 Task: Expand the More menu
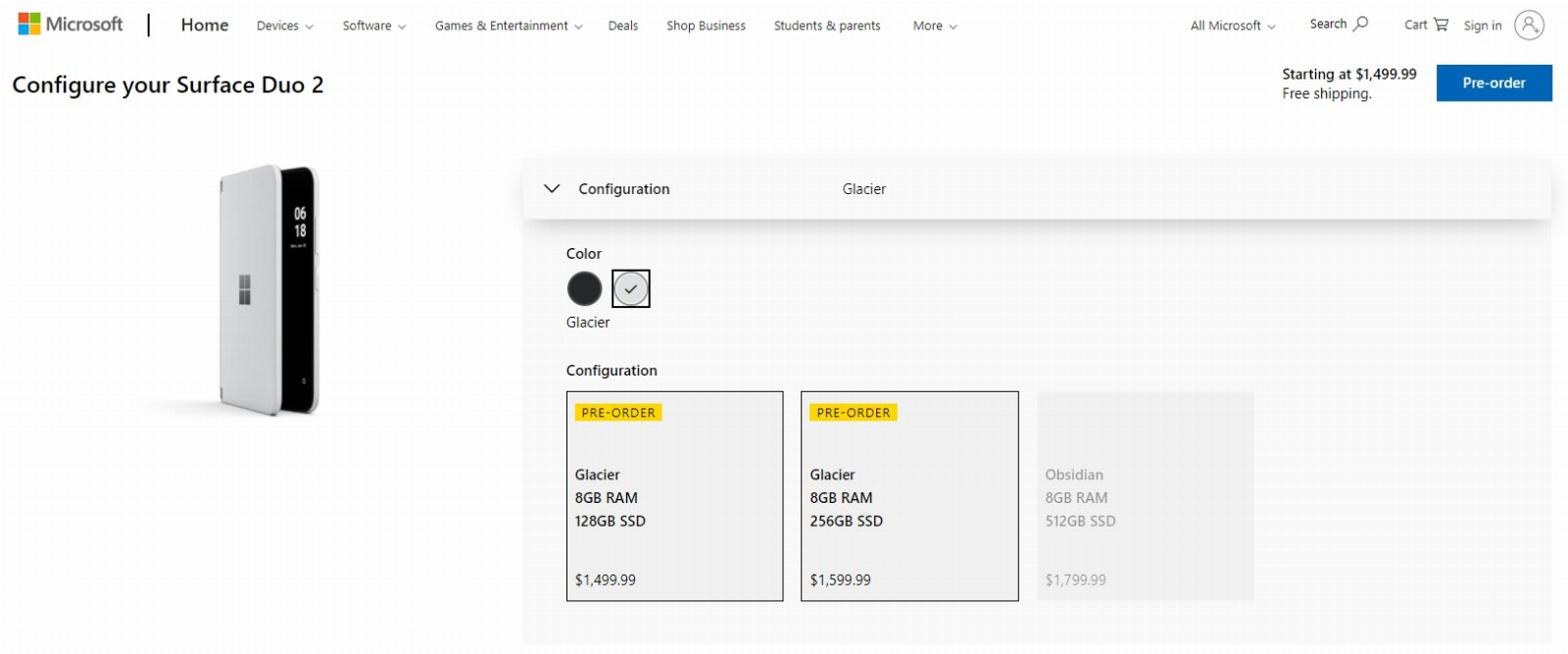tap(935, 26)
